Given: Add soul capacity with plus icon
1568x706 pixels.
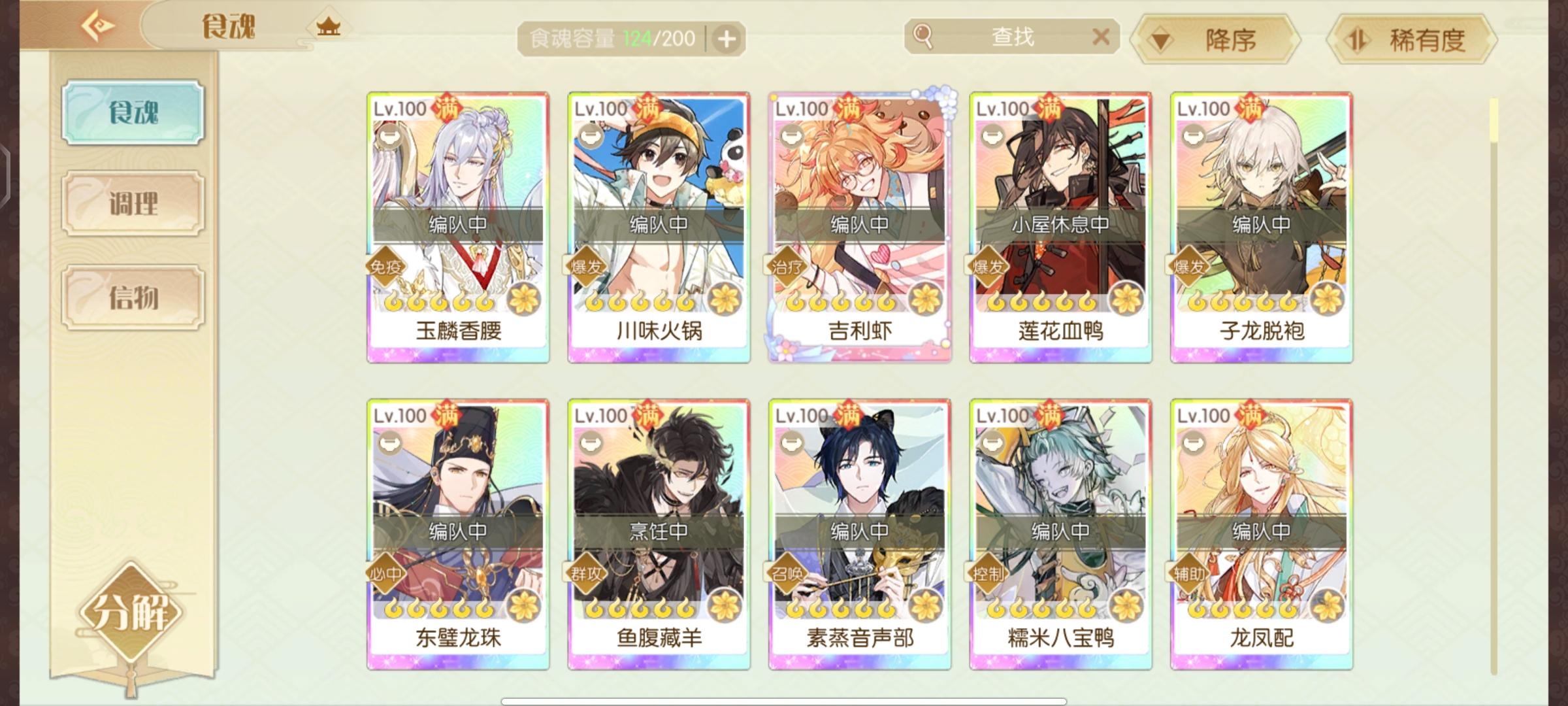Looking at the screenshot, I should tap(727, 39).
